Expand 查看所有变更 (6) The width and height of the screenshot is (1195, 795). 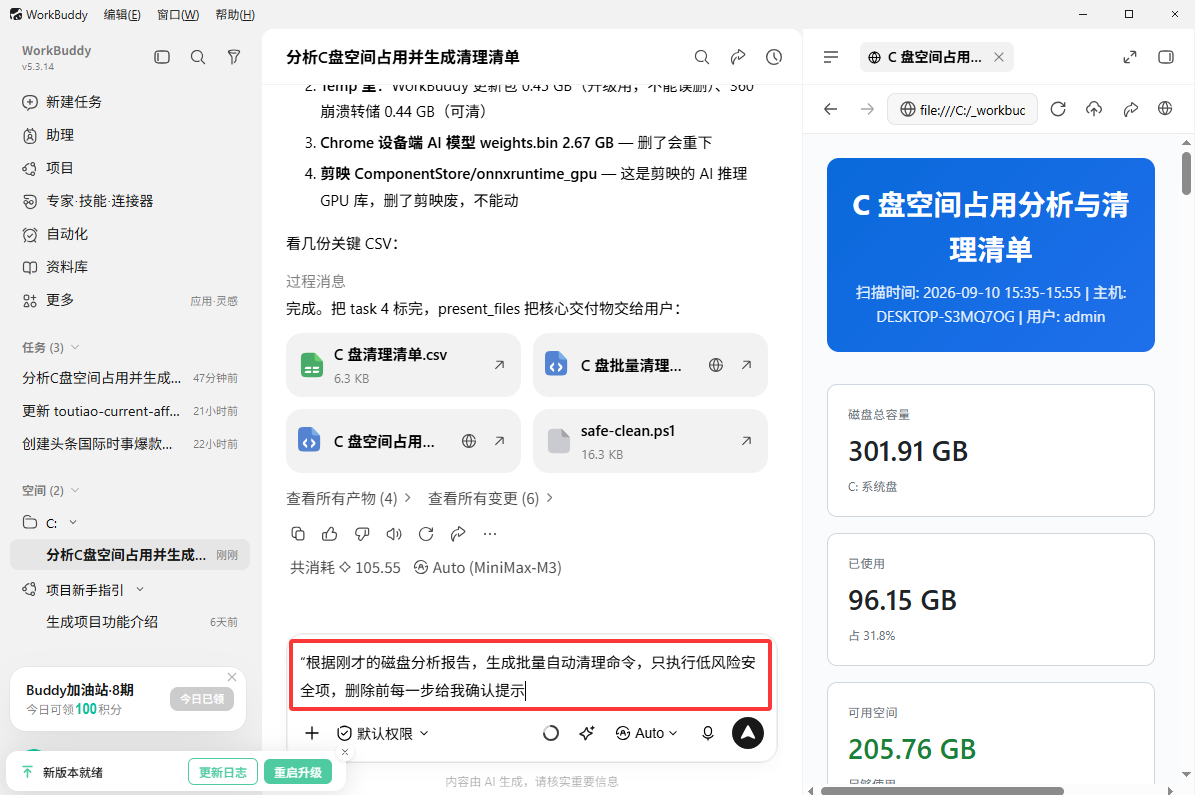[x=490, y=498]
